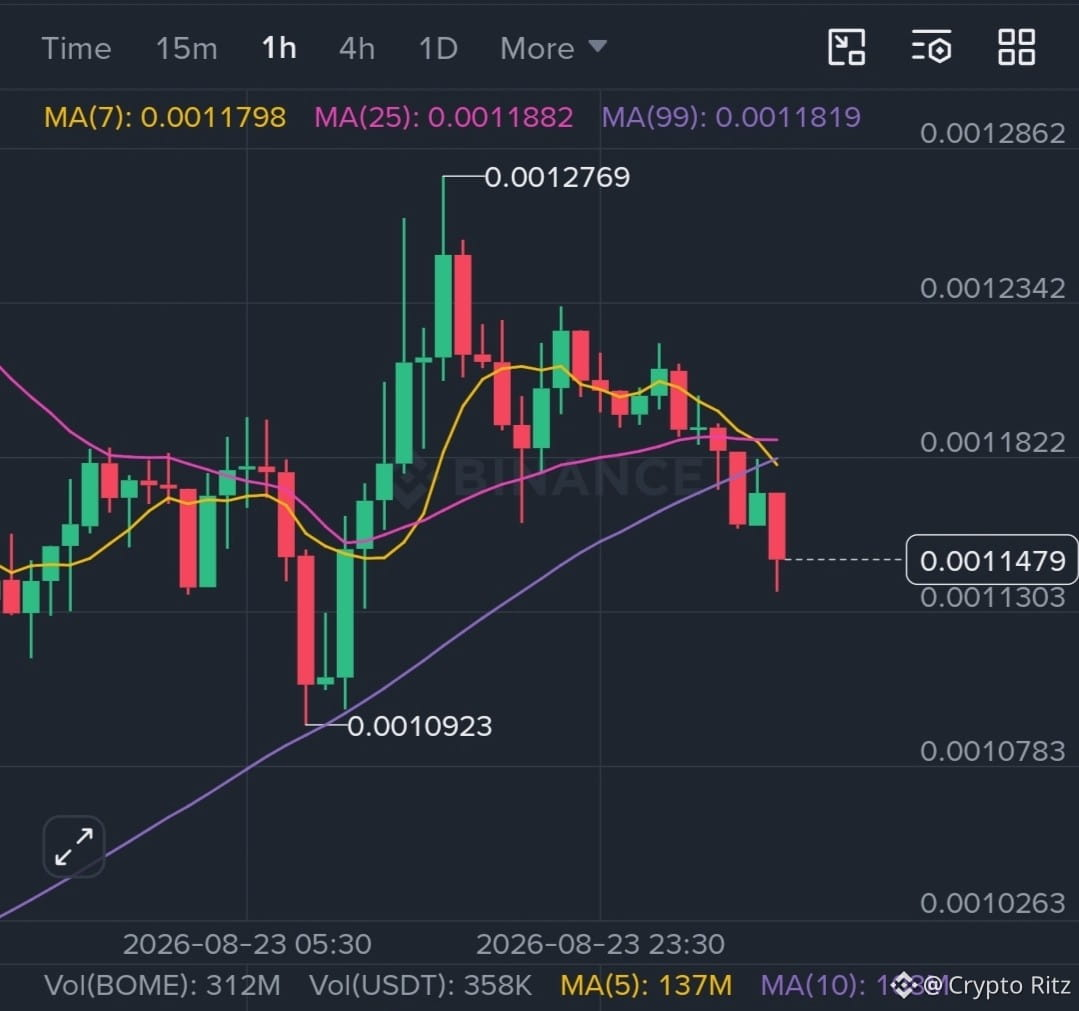Switch to the 4h timeframe
The image size is (1079, 1011).
click(356, 48)
